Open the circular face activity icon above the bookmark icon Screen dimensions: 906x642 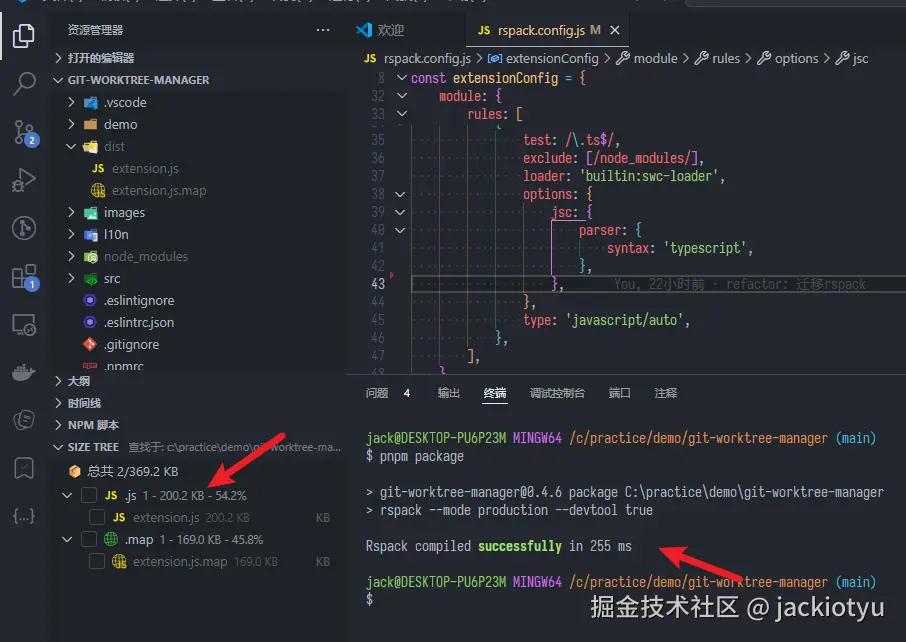[x=24, y=420]
